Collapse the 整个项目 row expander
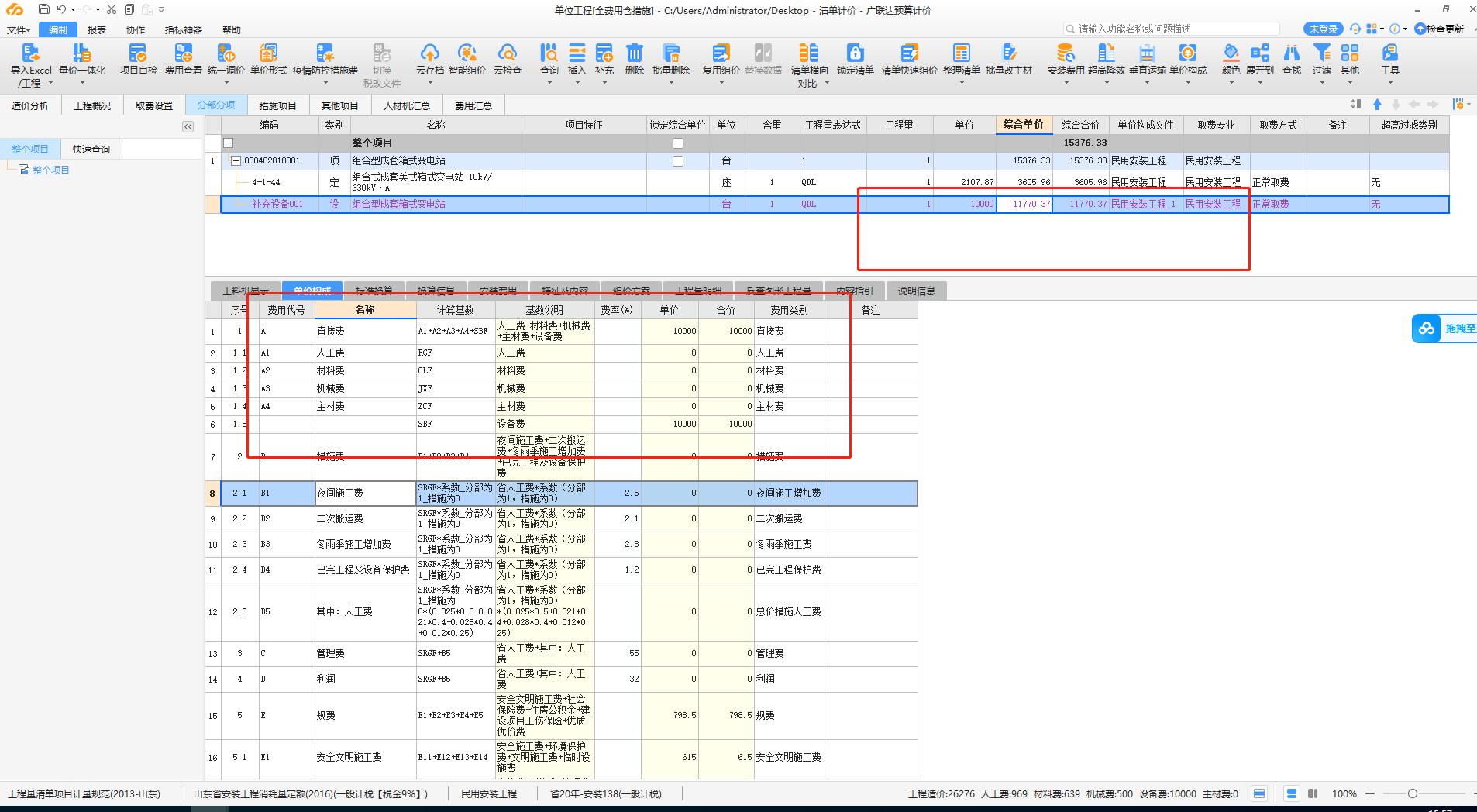 [x=229, y=143]
